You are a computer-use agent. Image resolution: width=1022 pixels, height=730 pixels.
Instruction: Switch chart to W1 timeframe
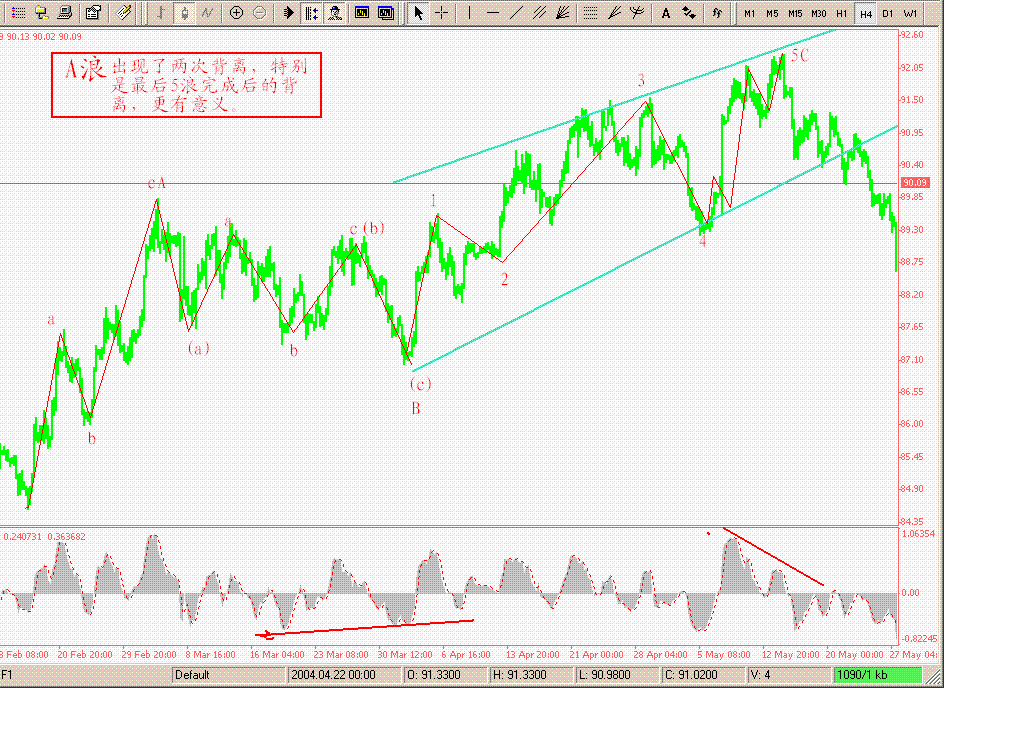pyautogui.click(x=911, y=13)
